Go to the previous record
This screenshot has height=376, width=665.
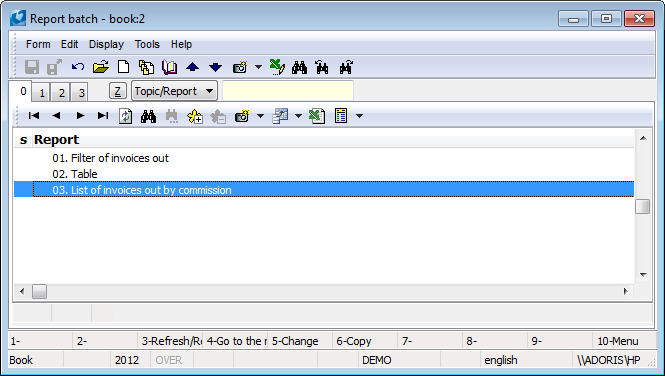click(56, 116)
